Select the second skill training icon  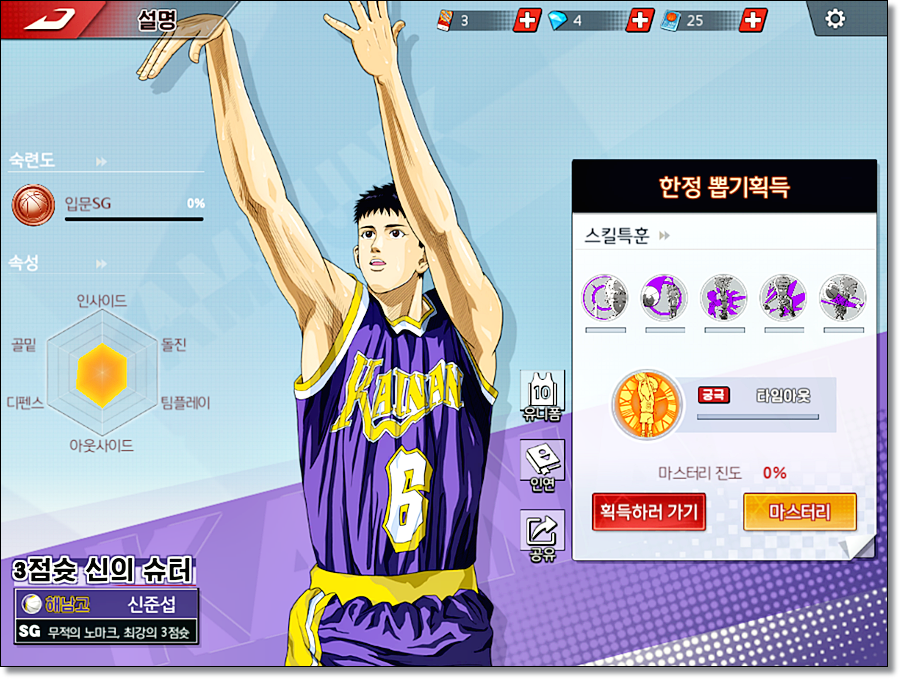coord(664,297)
